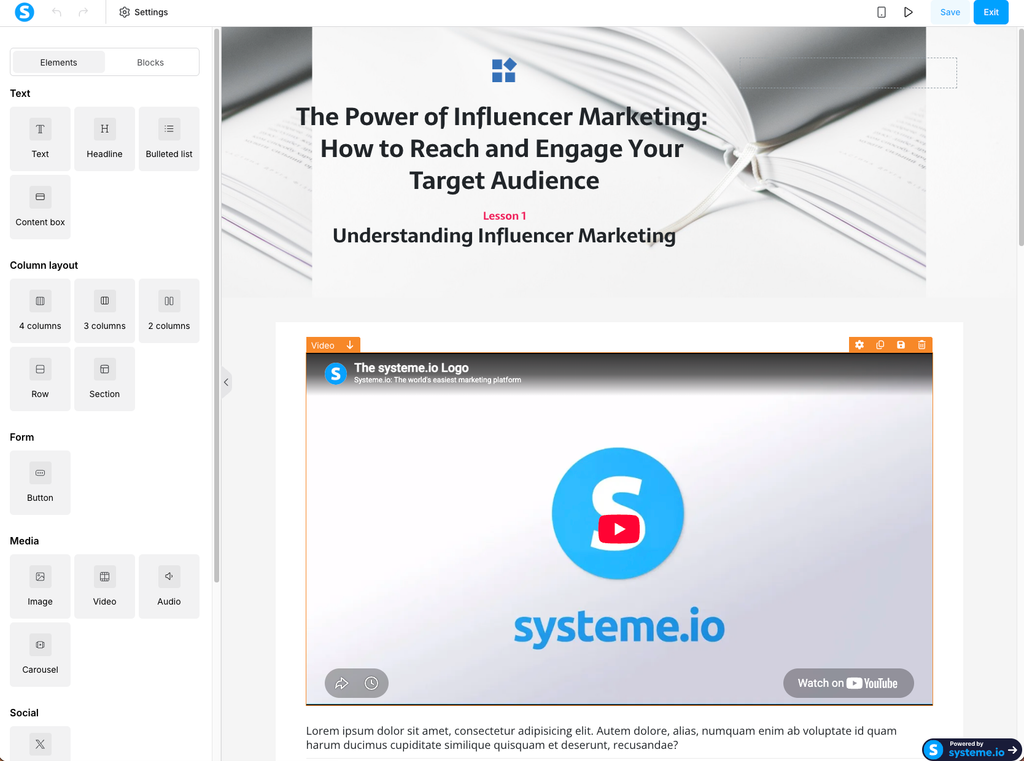Pick the Button form element
Screen dimensions: 1024x761
[x=40, y=483]
